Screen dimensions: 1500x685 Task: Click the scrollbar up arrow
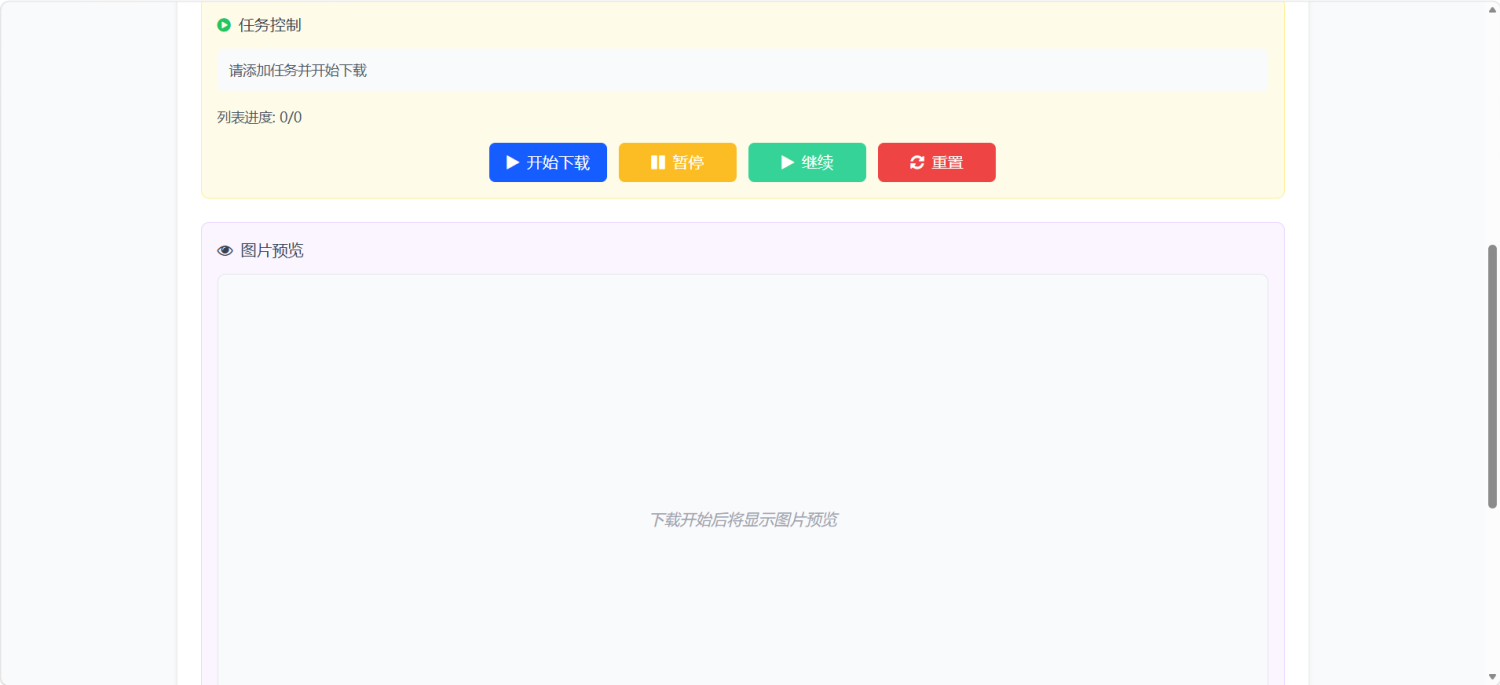pyautogui.click(x=1493, y=8)
